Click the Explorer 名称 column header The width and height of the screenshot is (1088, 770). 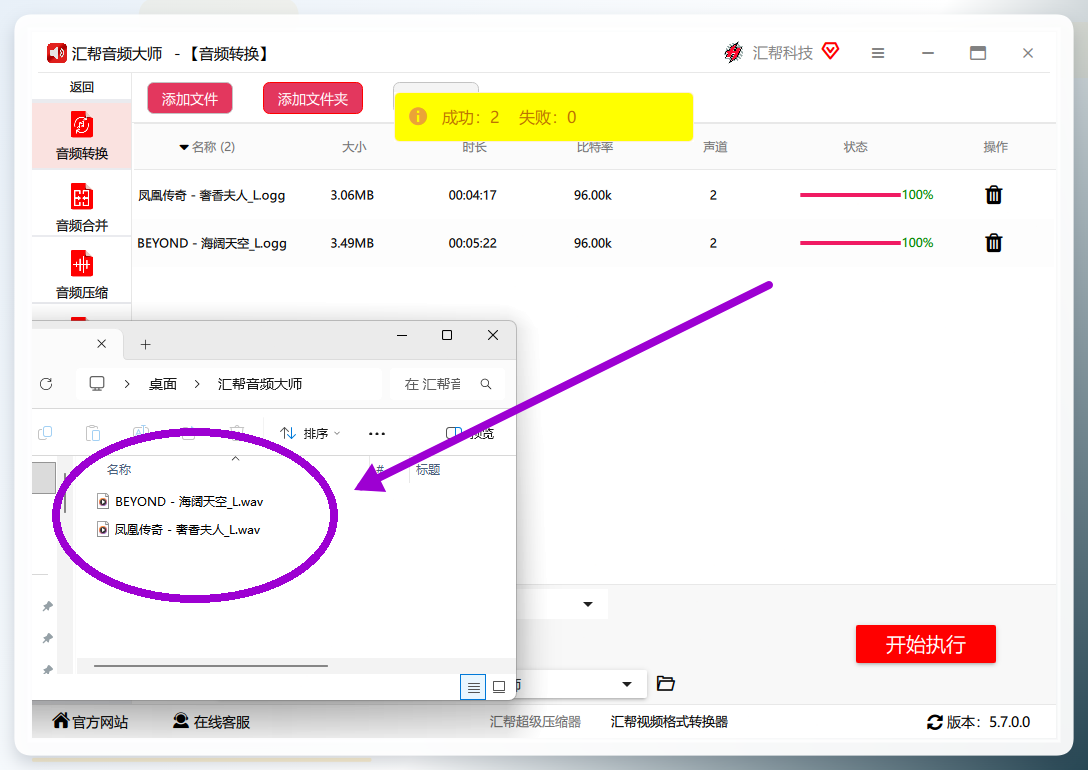pyautogui.click(x=119, y=470)
